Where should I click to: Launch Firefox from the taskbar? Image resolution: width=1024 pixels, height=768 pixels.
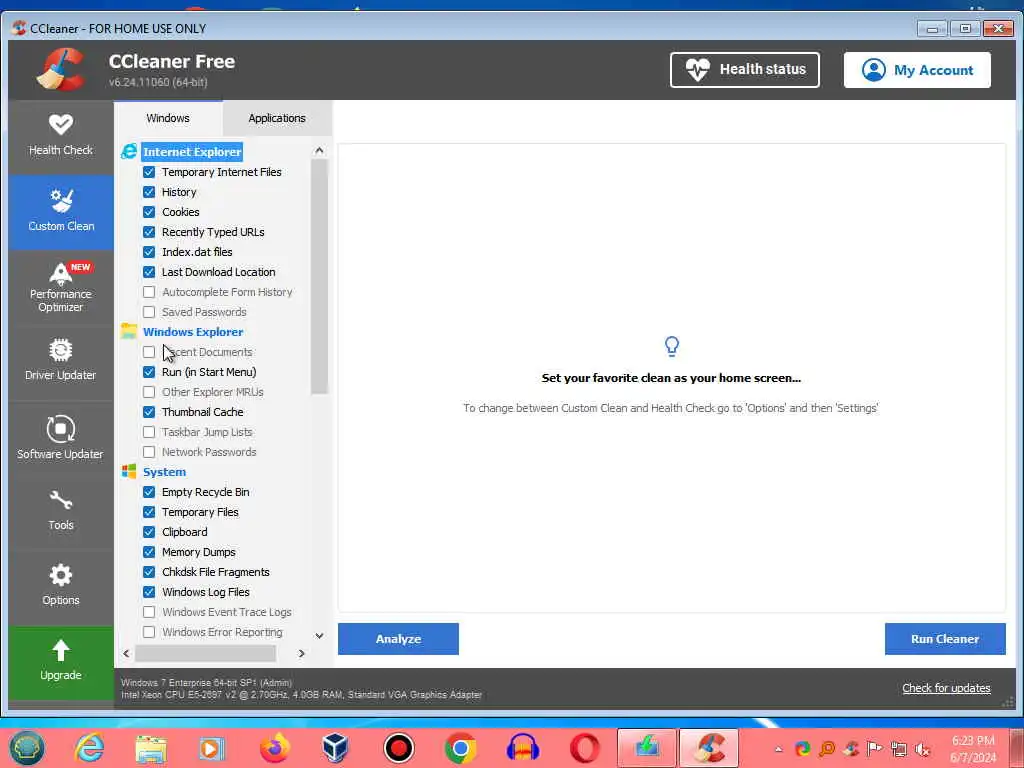tap(275, 748)
